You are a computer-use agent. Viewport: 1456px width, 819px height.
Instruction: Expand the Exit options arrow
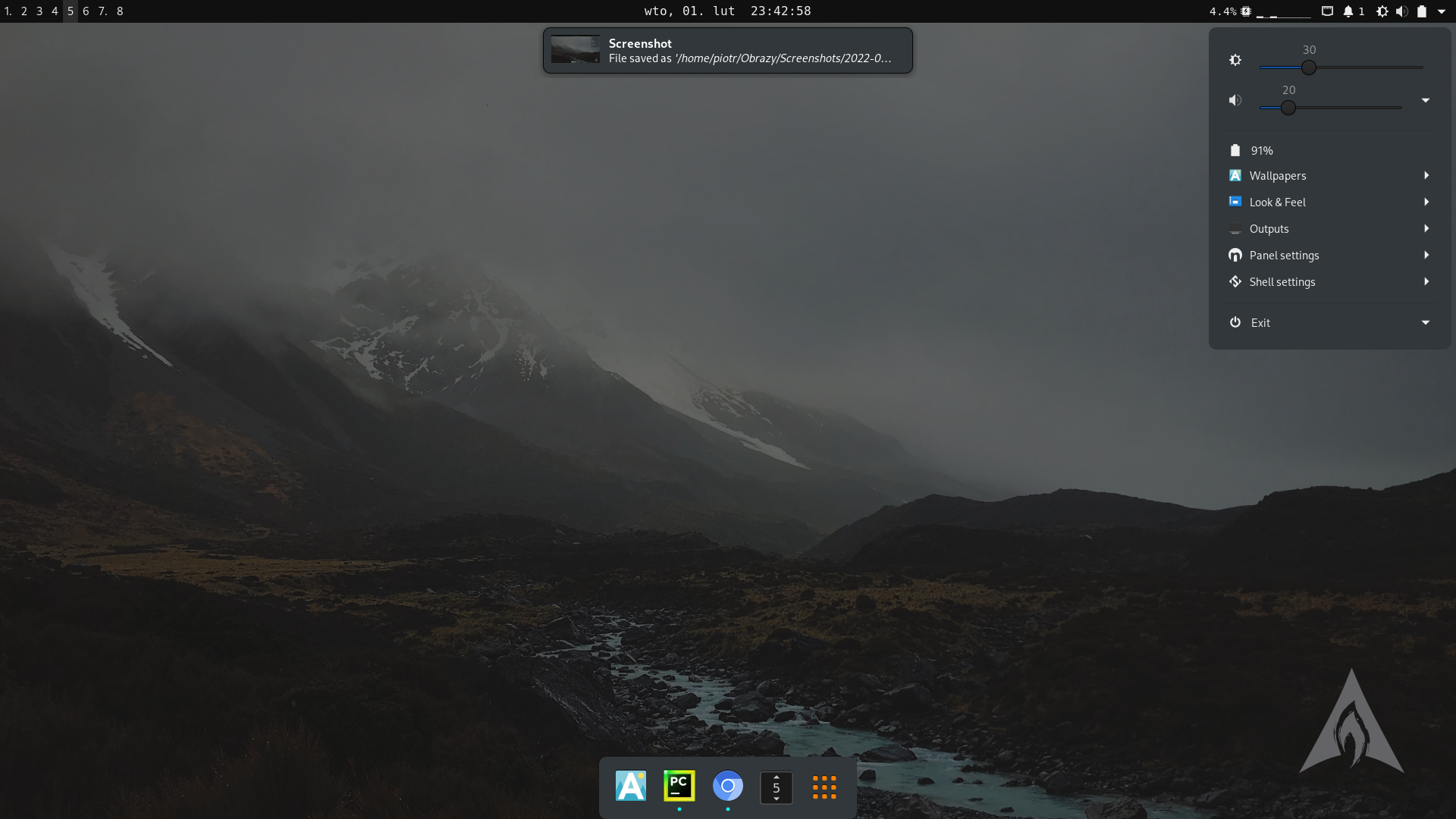click(x=1426, y=323)
